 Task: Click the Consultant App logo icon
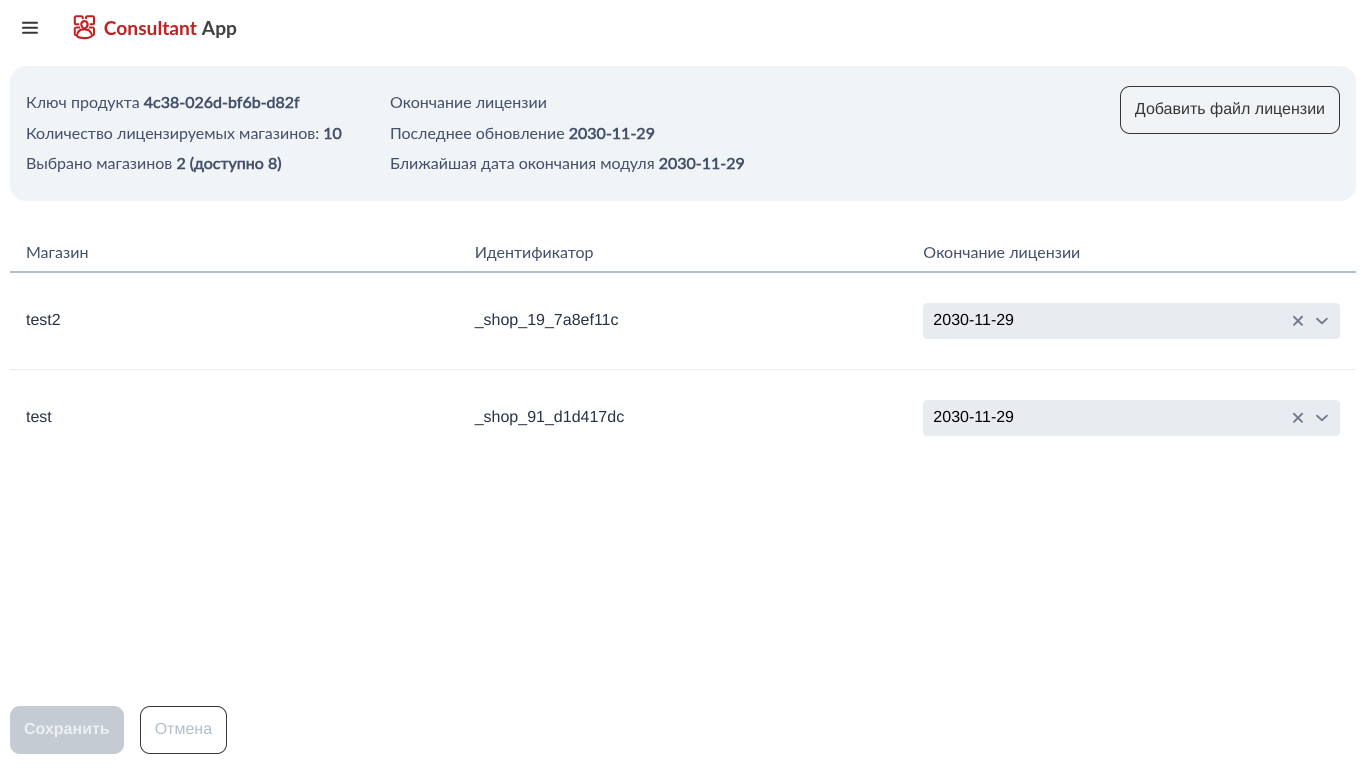coord(84,28)
